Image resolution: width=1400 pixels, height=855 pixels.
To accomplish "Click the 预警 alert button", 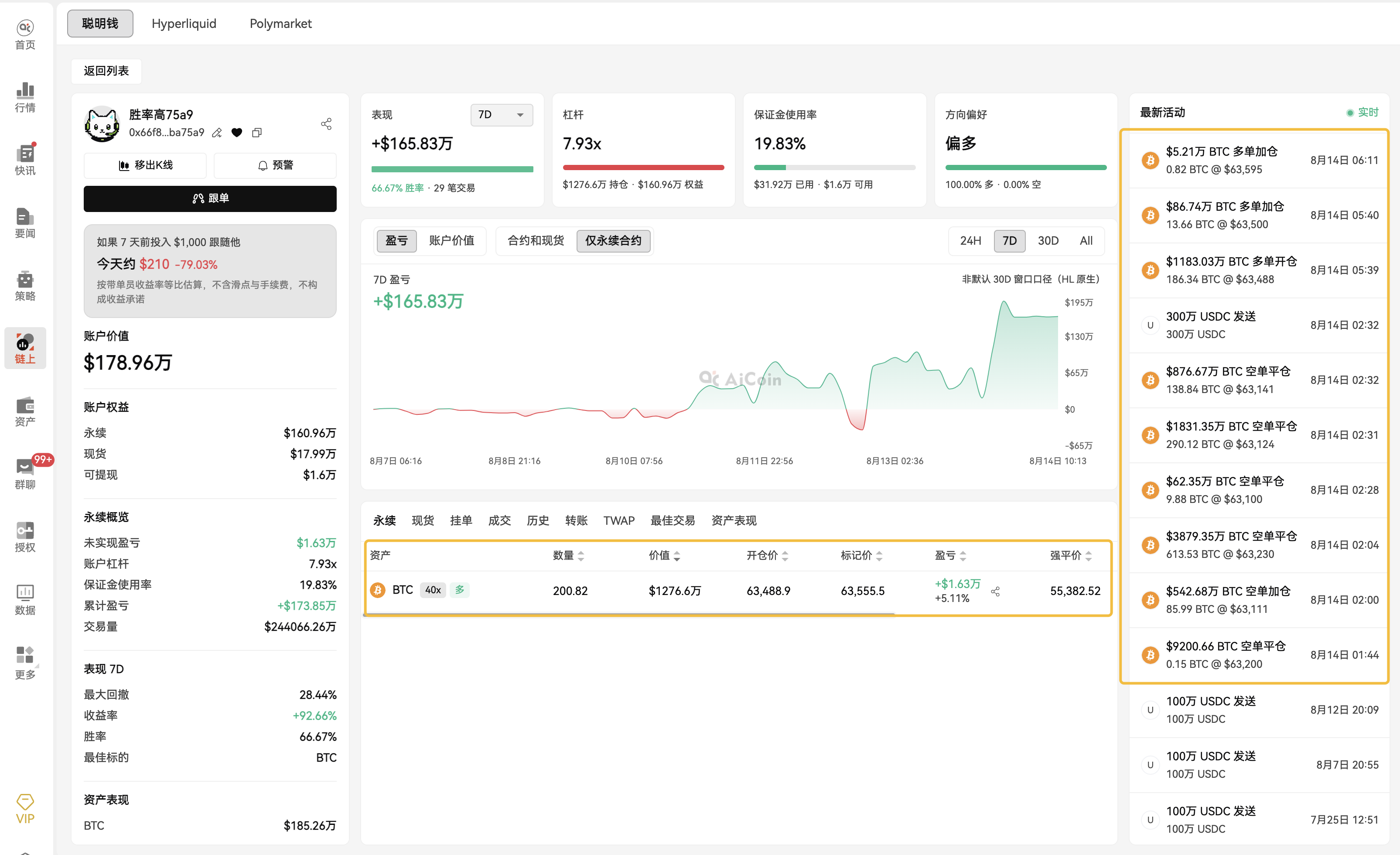I will click(276, 165).
